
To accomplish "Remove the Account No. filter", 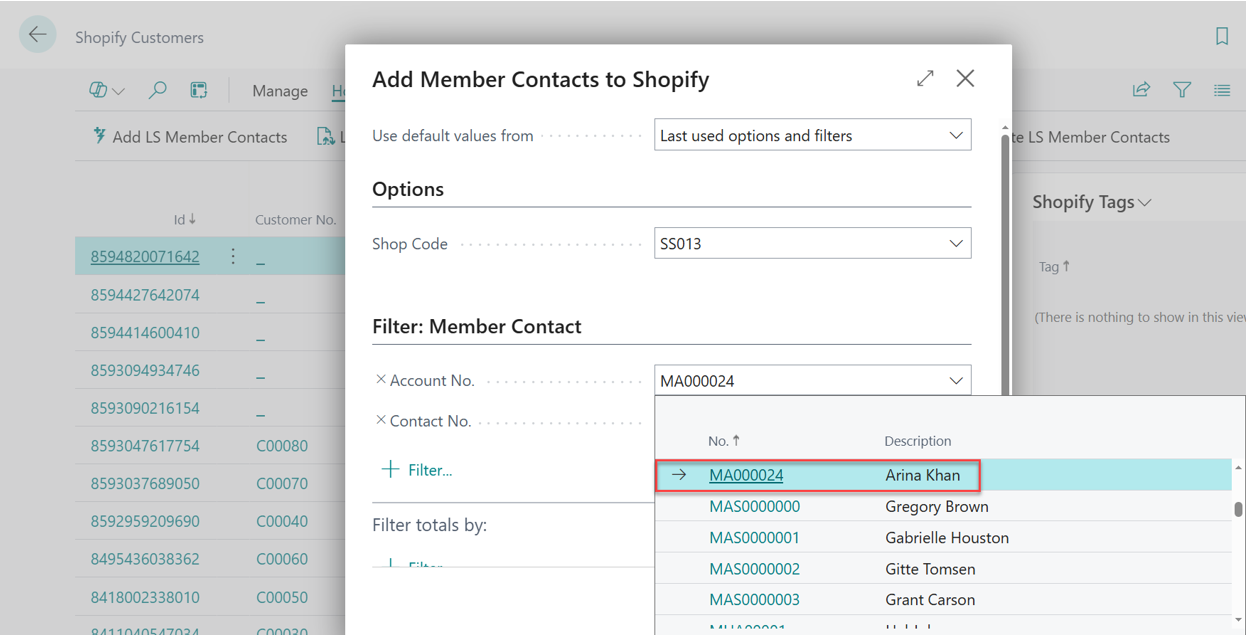I will (381, 380).
